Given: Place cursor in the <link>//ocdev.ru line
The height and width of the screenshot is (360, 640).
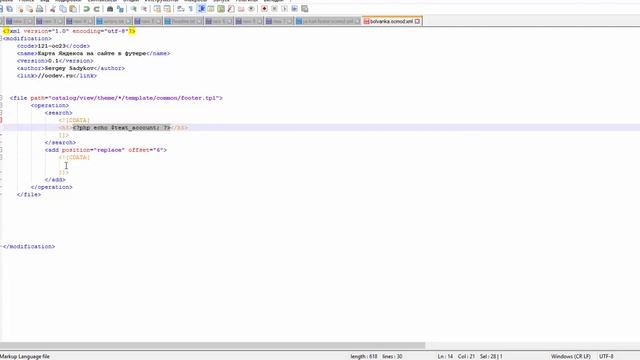Looking at the screenshot, I should (57, 76).
